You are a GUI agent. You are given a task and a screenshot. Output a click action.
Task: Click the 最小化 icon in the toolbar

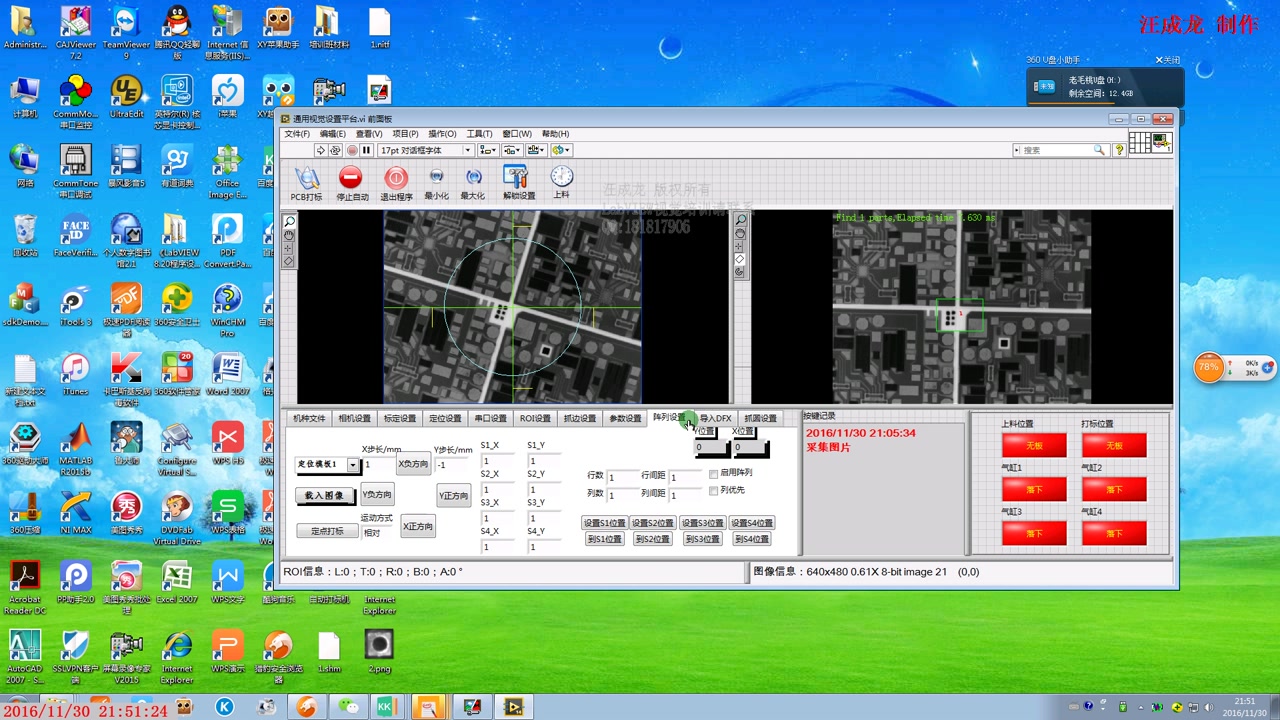[x=436, y=177]
